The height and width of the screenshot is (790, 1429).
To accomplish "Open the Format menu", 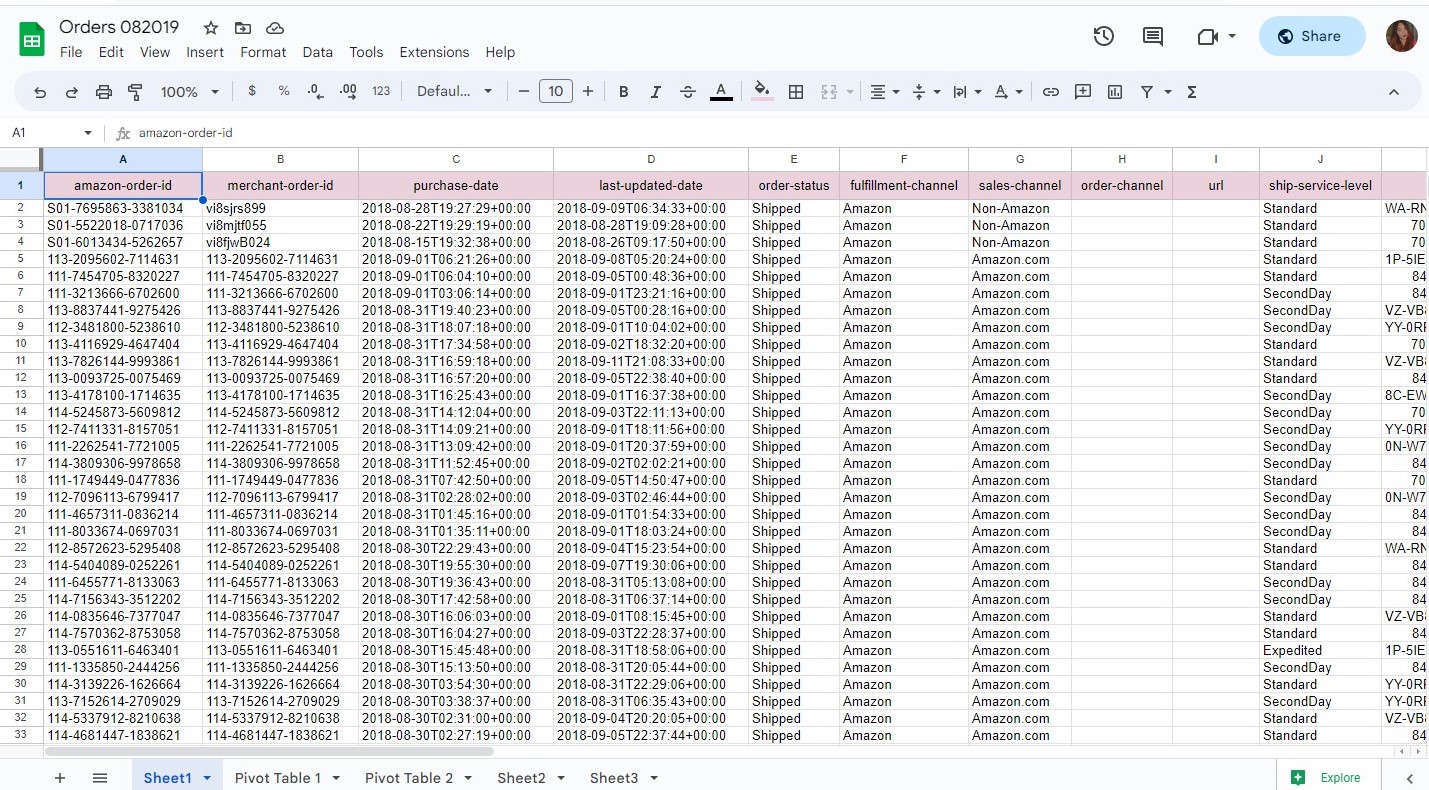I will 263,52.
